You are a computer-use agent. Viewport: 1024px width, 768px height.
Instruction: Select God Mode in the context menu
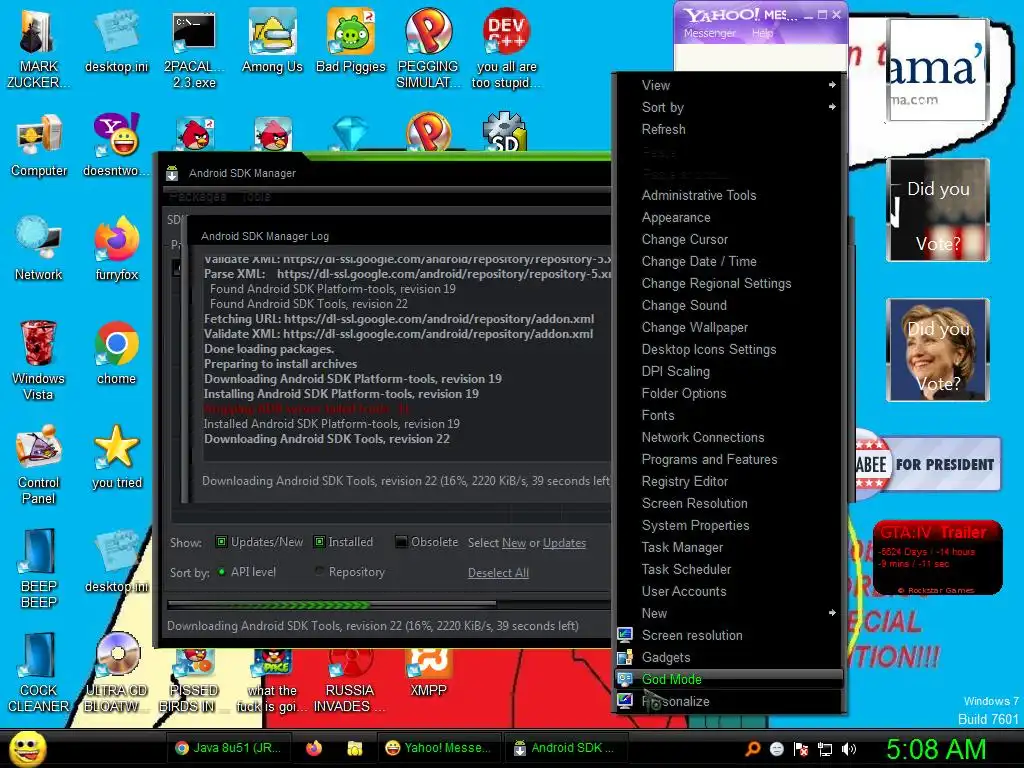(x=729, y=679)
